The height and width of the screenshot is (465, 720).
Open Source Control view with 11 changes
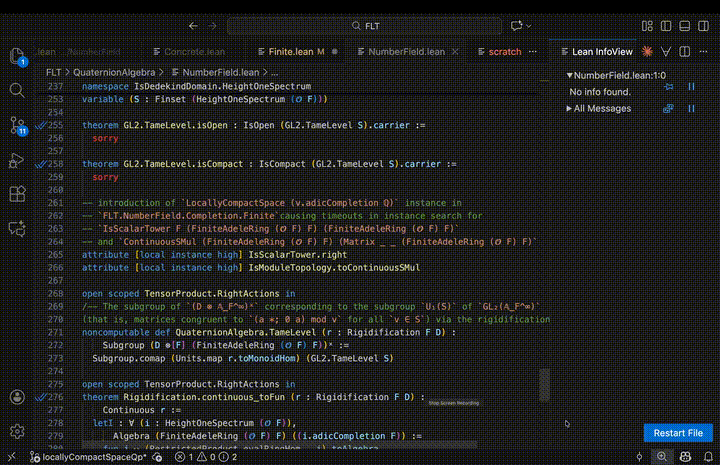(x=17, y=125)
